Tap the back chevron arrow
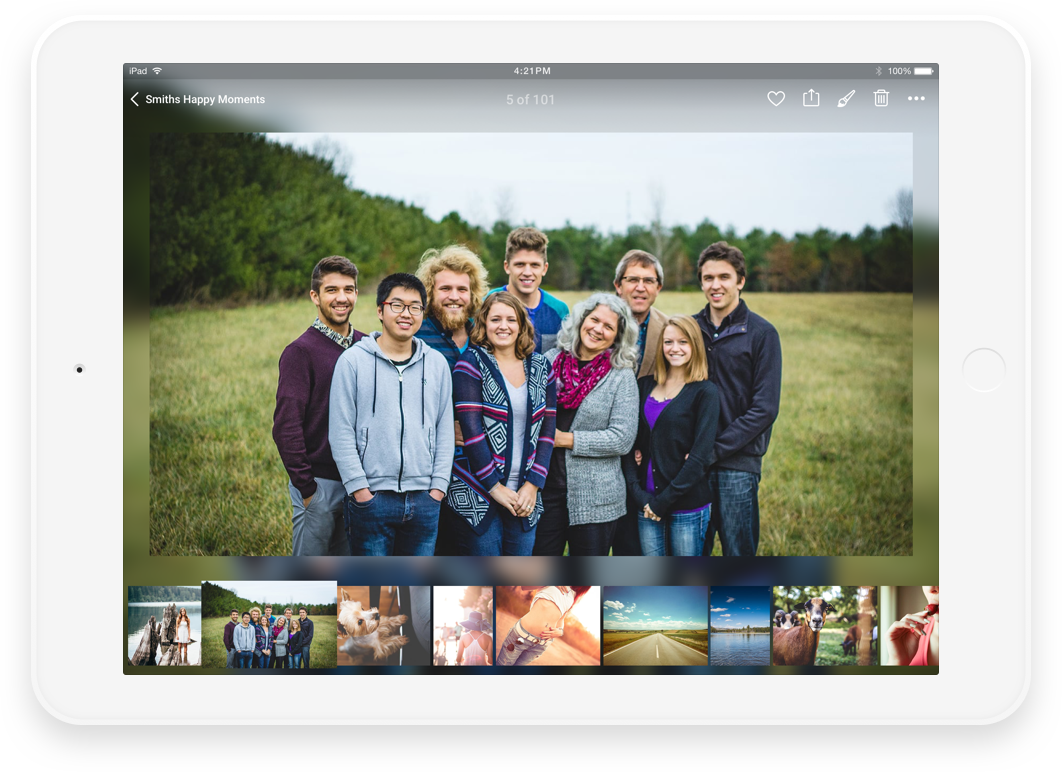The image size is (1062, 772). point(135,99)
